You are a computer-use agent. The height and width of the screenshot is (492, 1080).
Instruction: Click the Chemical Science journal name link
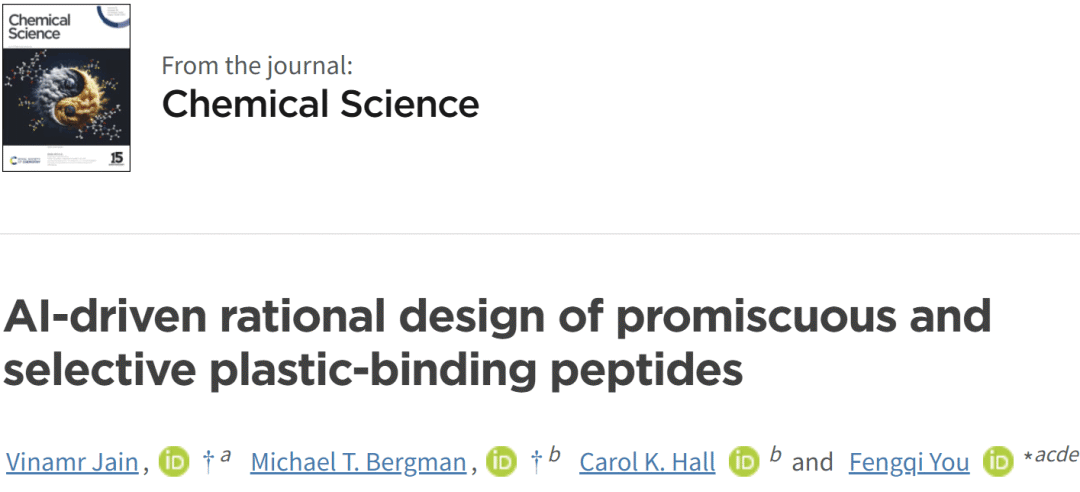click(320, 104)
